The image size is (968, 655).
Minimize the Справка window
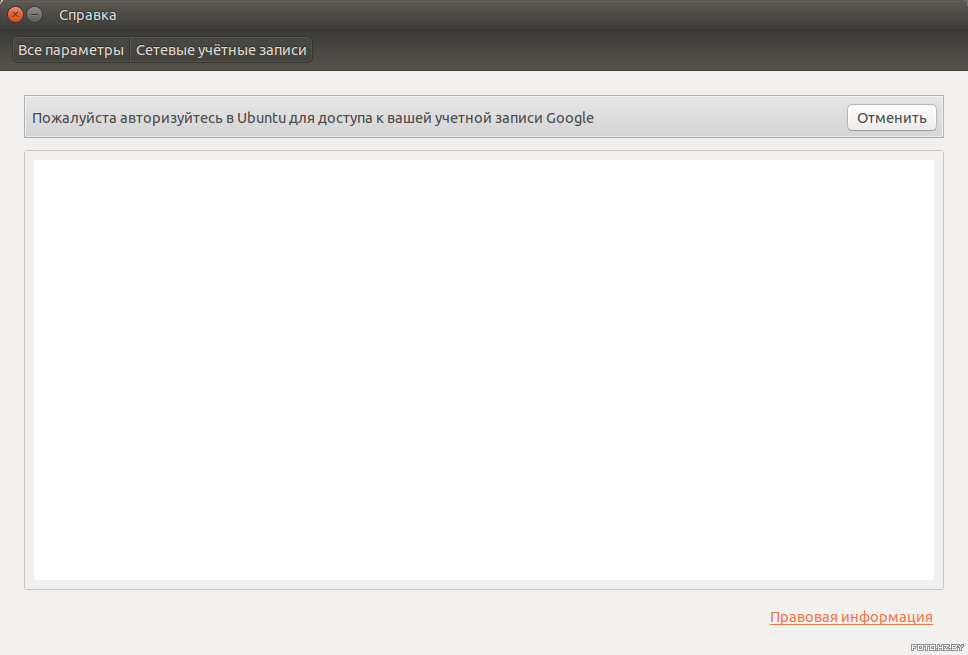35,14
